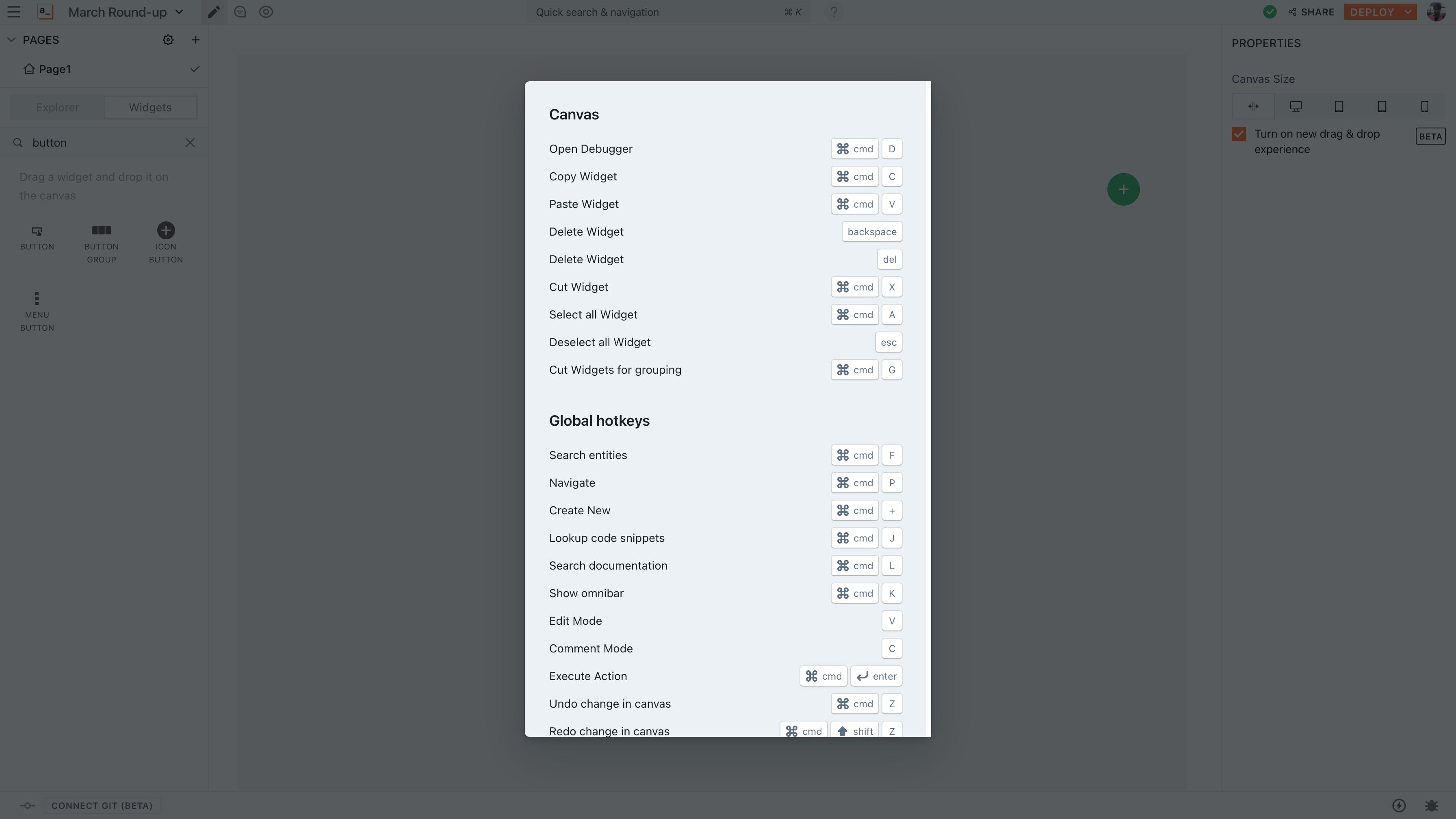
Task: Switch to the Explorer tab
Action: [x=58, y=107]
